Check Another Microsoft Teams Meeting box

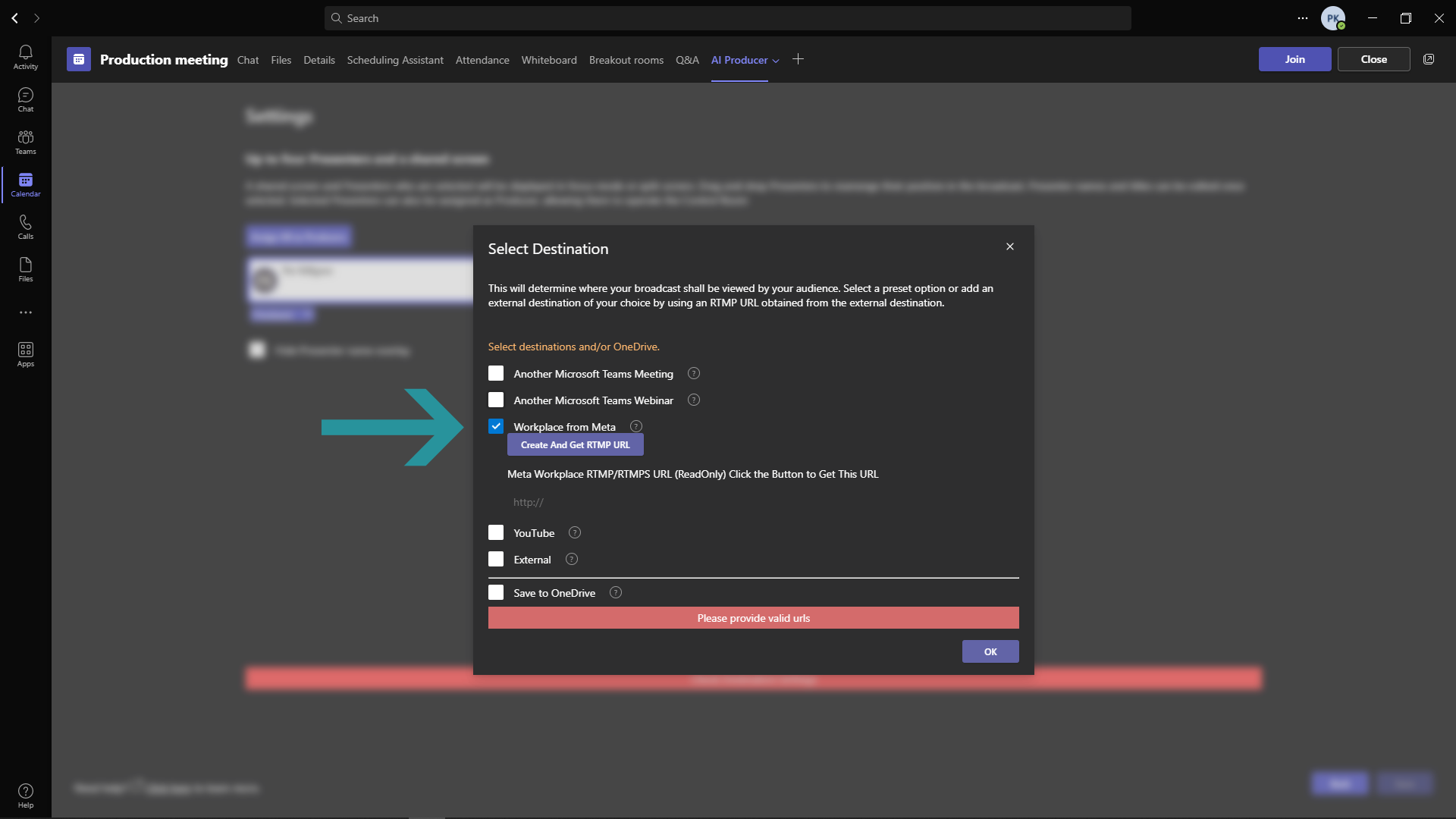496,373
